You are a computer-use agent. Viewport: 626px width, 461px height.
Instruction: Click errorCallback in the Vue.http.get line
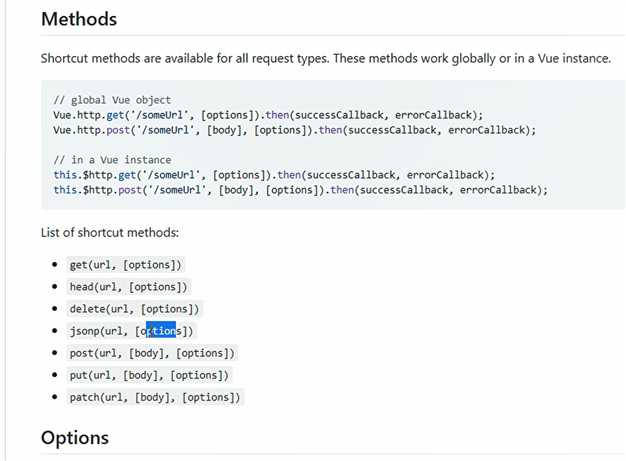434,115
